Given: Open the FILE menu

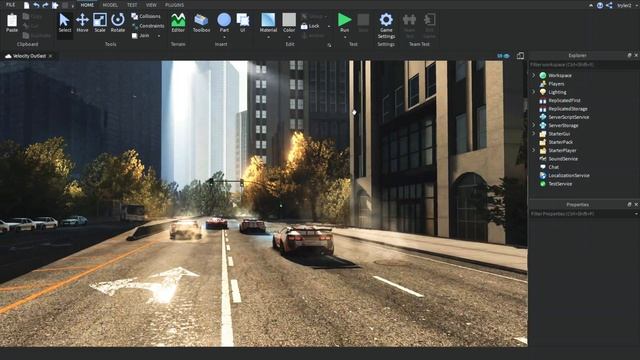Looking at the screenshot, I should [x=11, y=5].
